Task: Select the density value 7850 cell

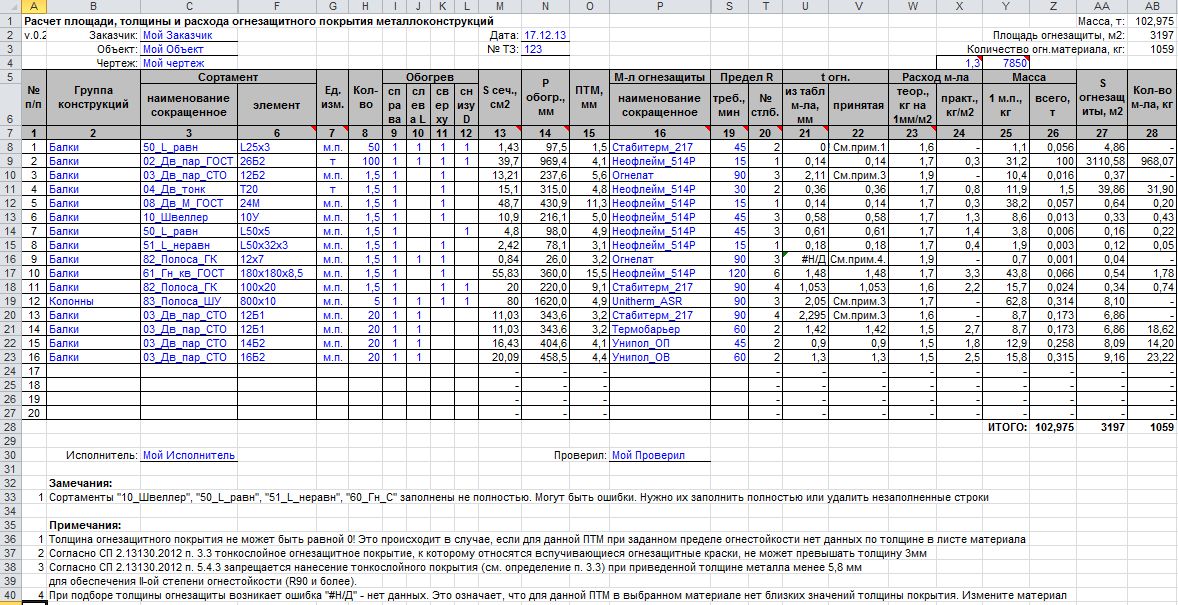Action: tap(1016, 62)
